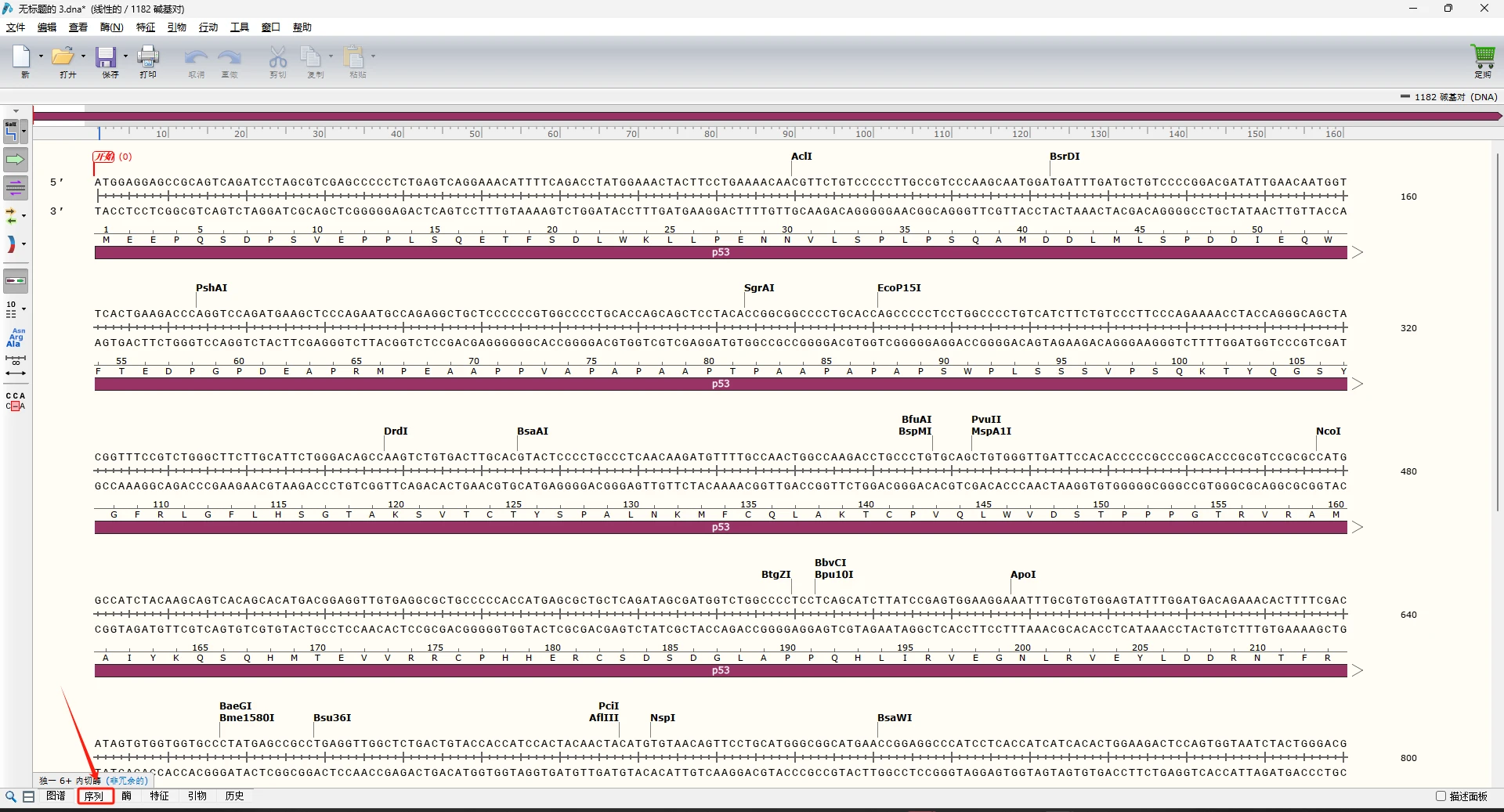This screenshot has height=812, width=1504.
Task: Open the numbering interval '10' dropdown in sidebar
Action: [x=23, y=309]
